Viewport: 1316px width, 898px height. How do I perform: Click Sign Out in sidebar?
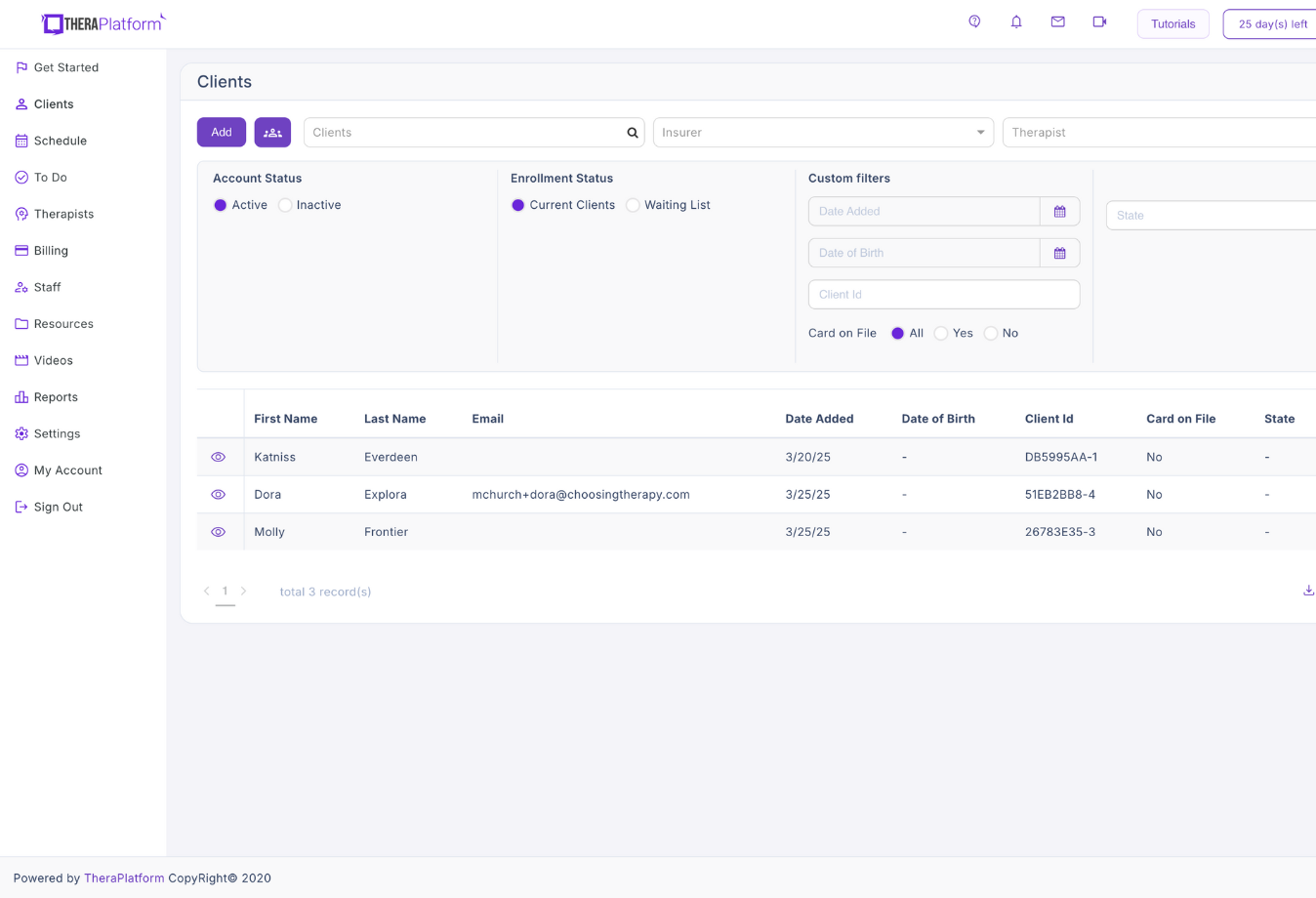click(49, 507)
